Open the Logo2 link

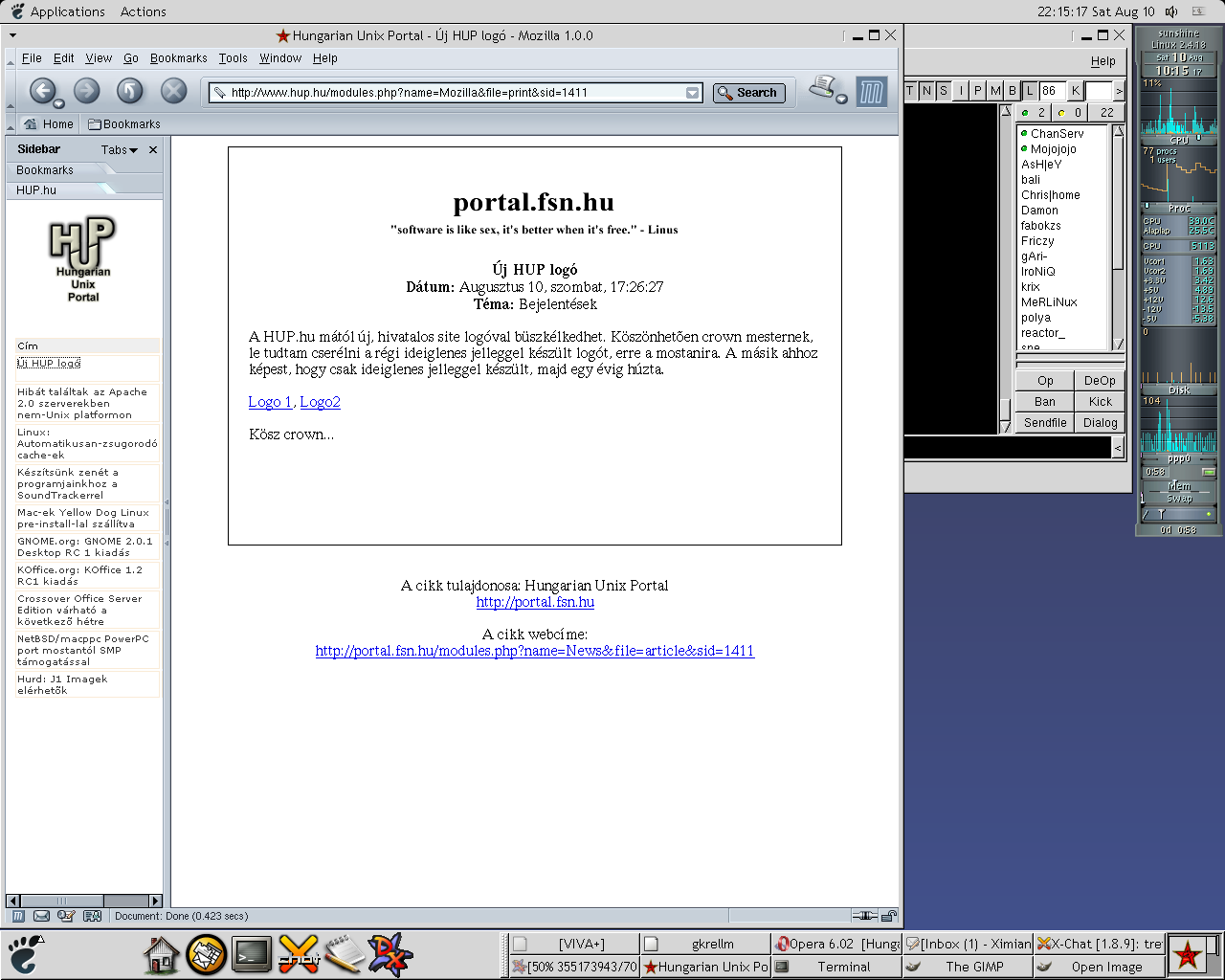[x=320, y=402]
